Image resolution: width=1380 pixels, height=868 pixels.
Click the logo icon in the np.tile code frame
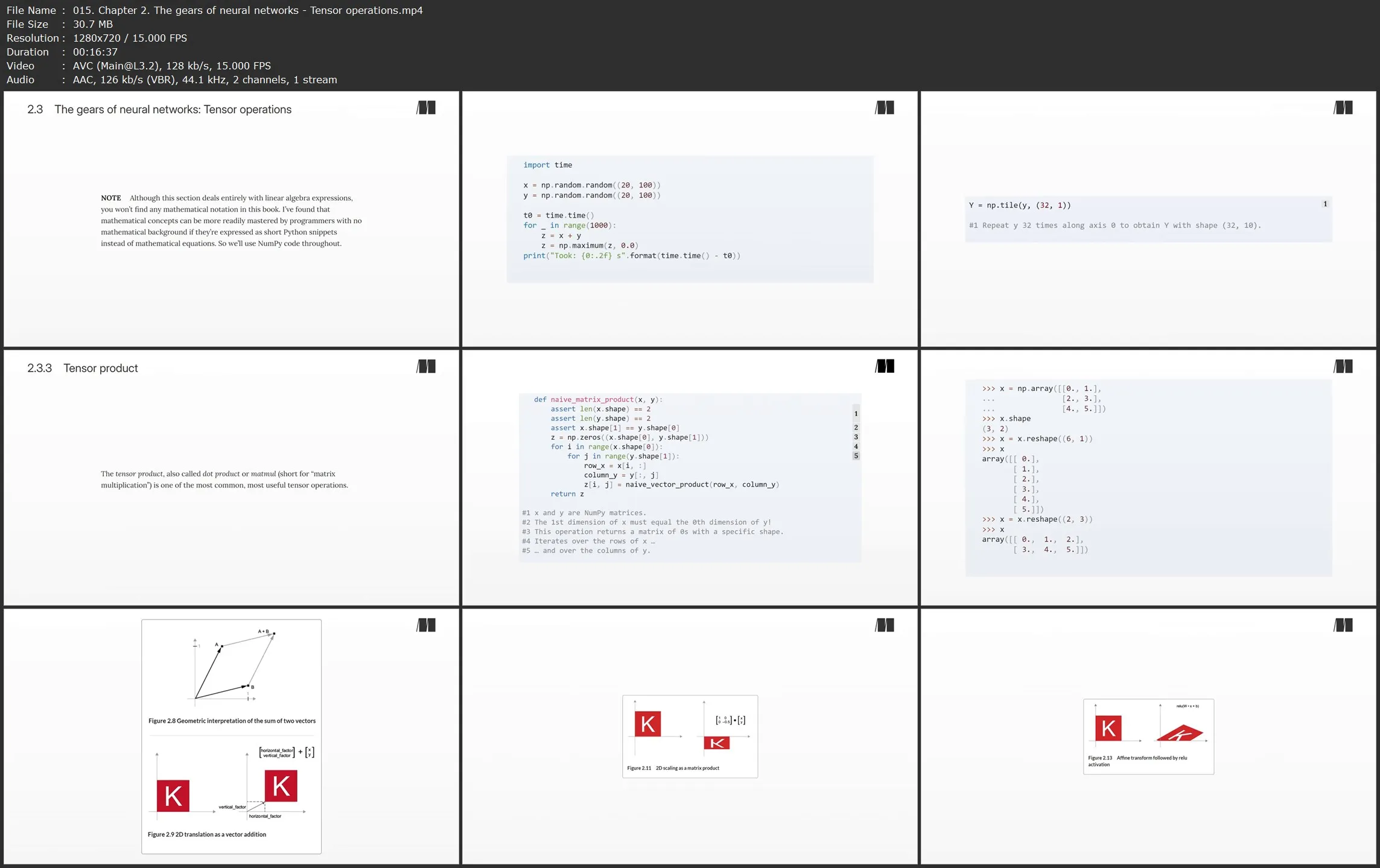pyautogui.click(x=1343, y=108)
